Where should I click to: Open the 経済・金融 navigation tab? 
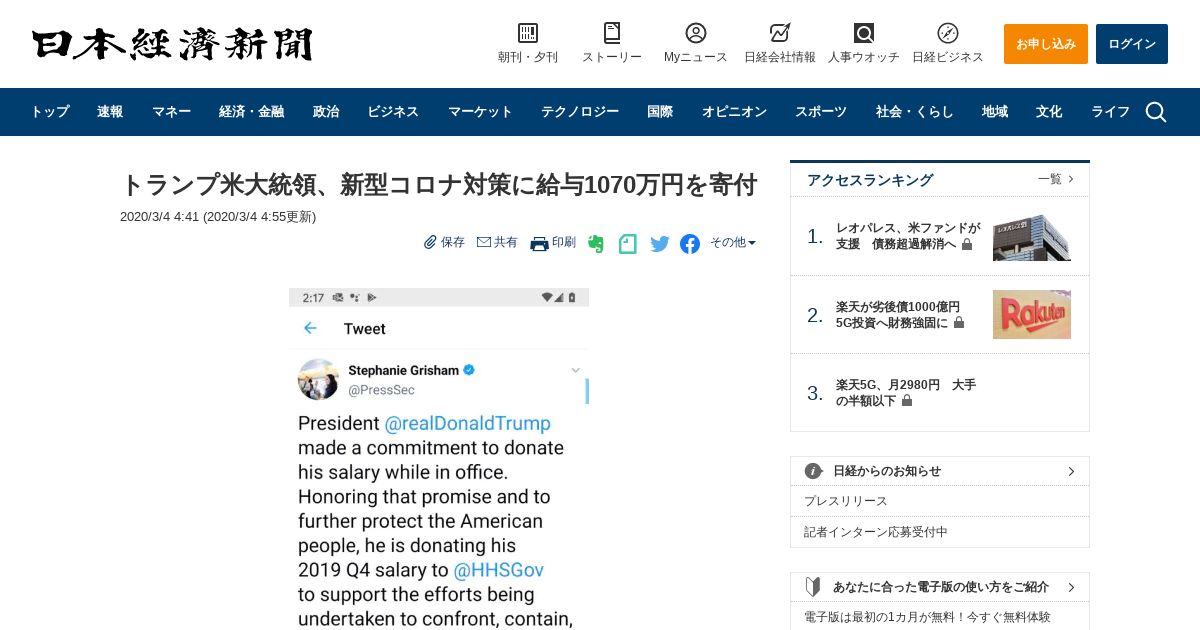(x=251, y=112)
